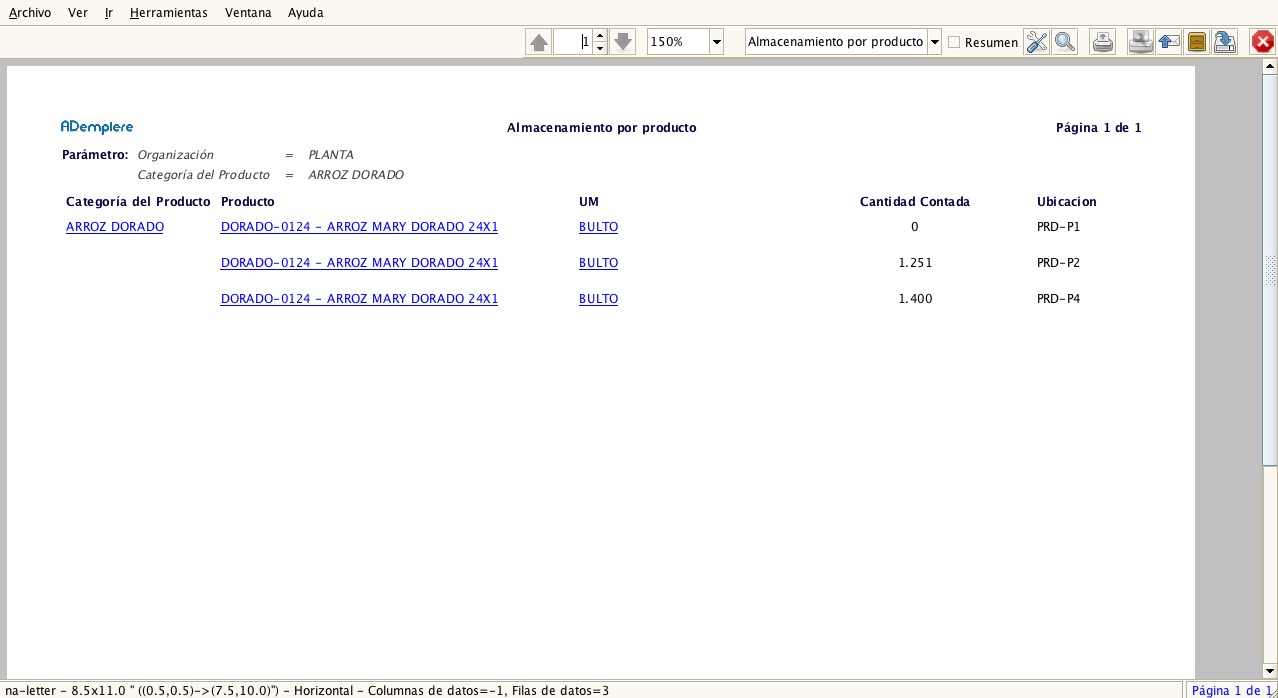
Task: Click the ARROZ DORADO parameter value
Action: click(x=356, y=175)
